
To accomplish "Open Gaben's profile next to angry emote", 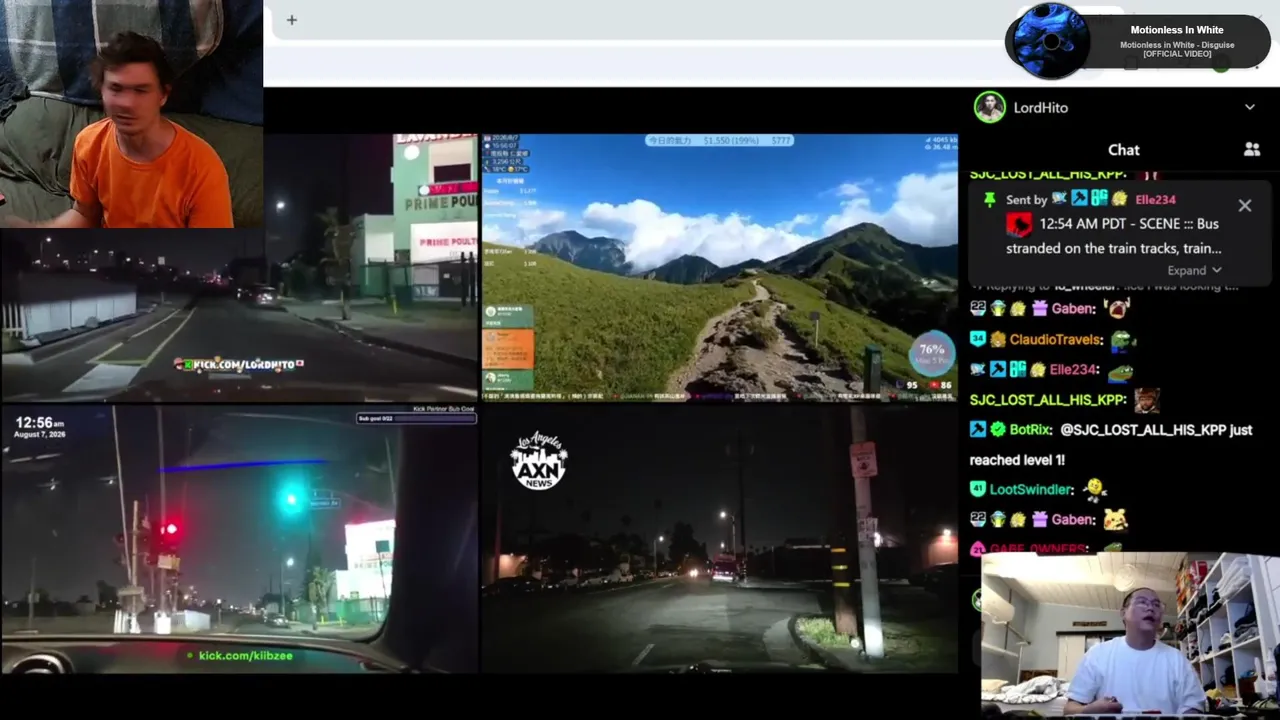I will (1073, 309).
